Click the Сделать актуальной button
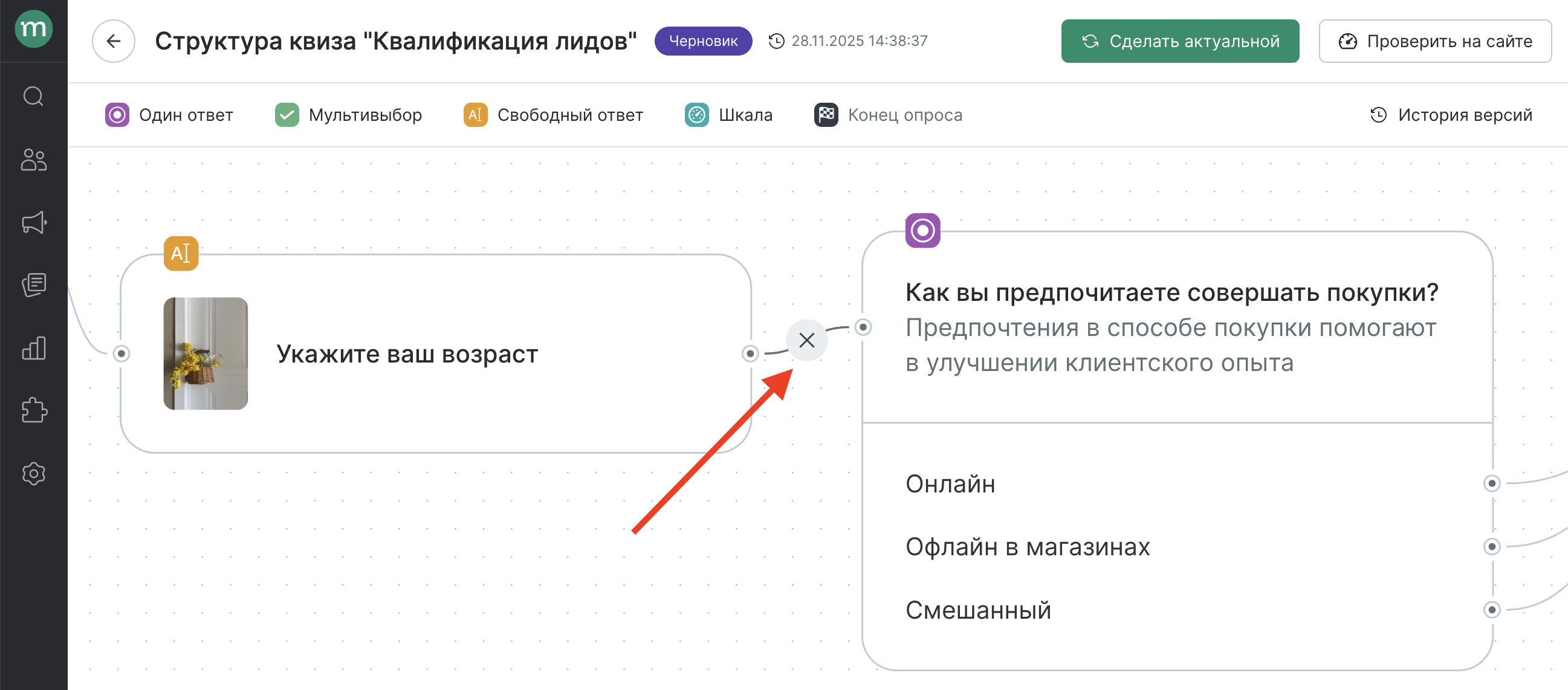Image resolution: width=1568 pixels, height=690 pixels. click(1180, 40)
